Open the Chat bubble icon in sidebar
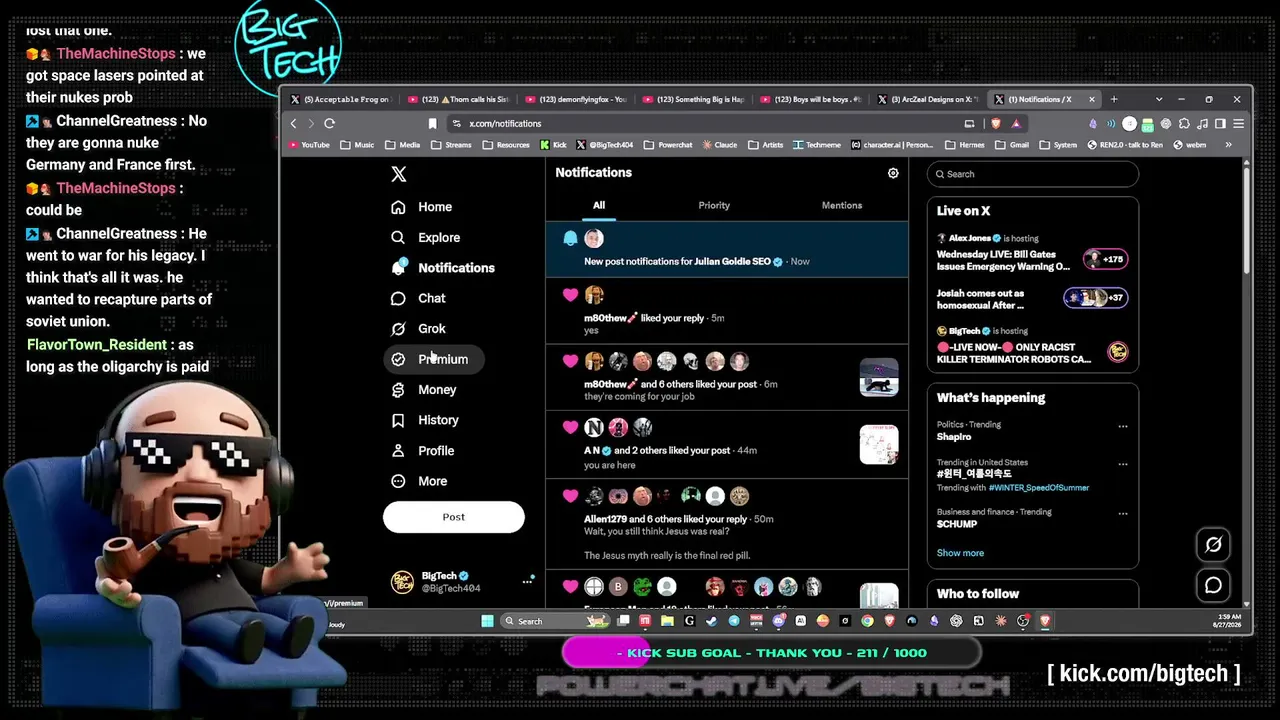The width and height of the screenshot is (1280, 720). coord(398,298)
